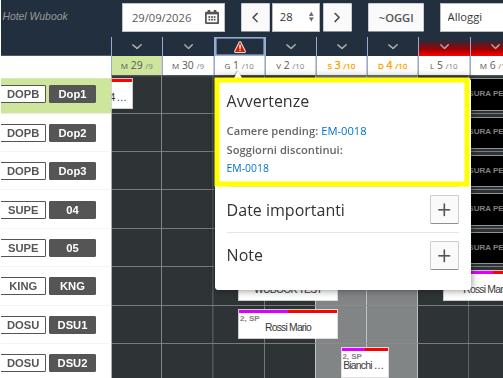Click the Dop3 room label

[x=72, y=171]
